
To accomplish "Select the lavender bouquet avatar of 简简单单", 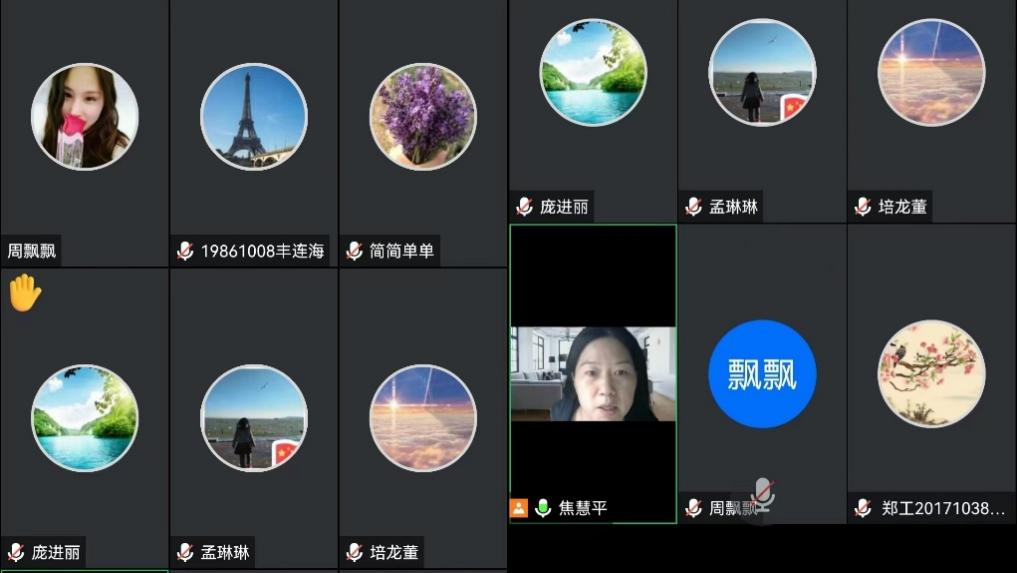I will click(x=423, y=116).
